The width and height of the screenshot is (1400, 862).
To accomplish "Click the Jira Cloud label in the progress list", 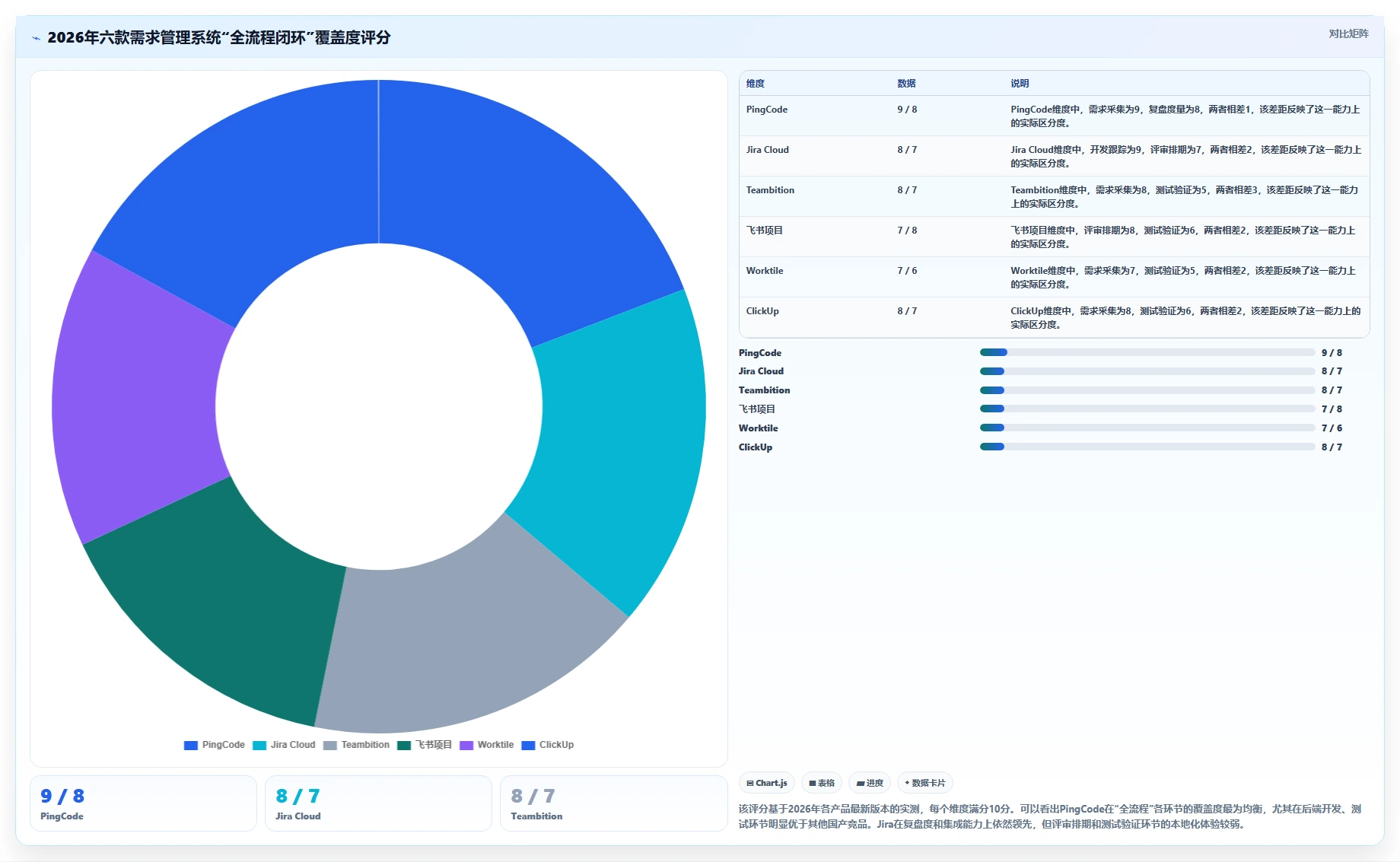I will (761, 371).
